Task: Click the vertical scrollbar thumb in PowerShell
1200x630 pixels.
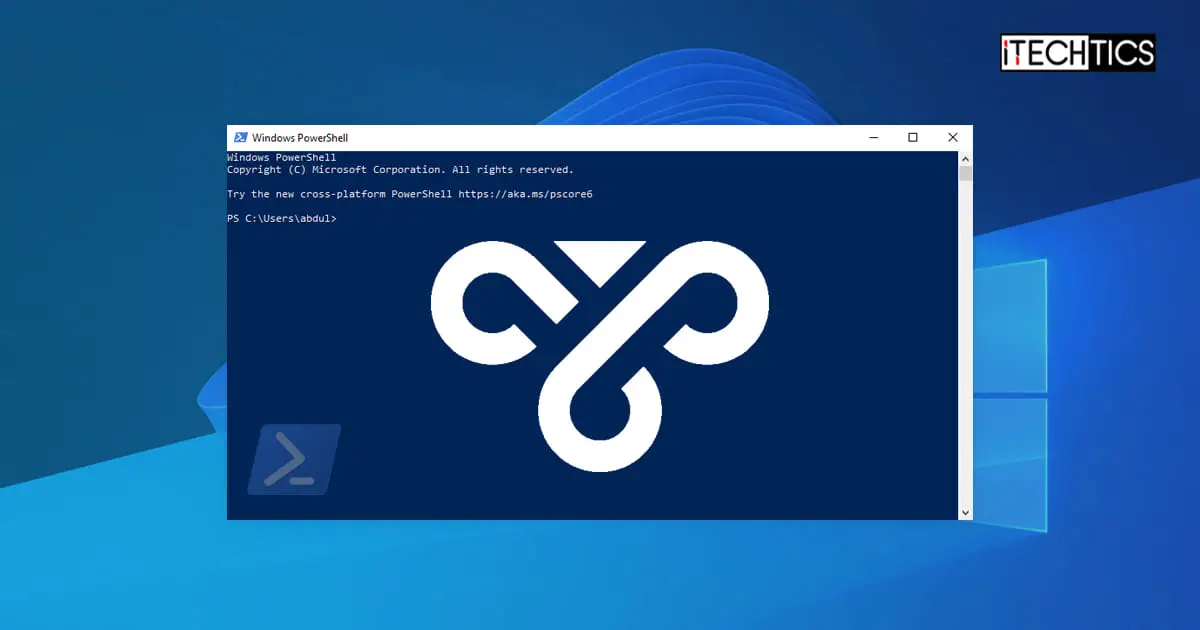Action: pyautogui.click(x=965, y=174)
